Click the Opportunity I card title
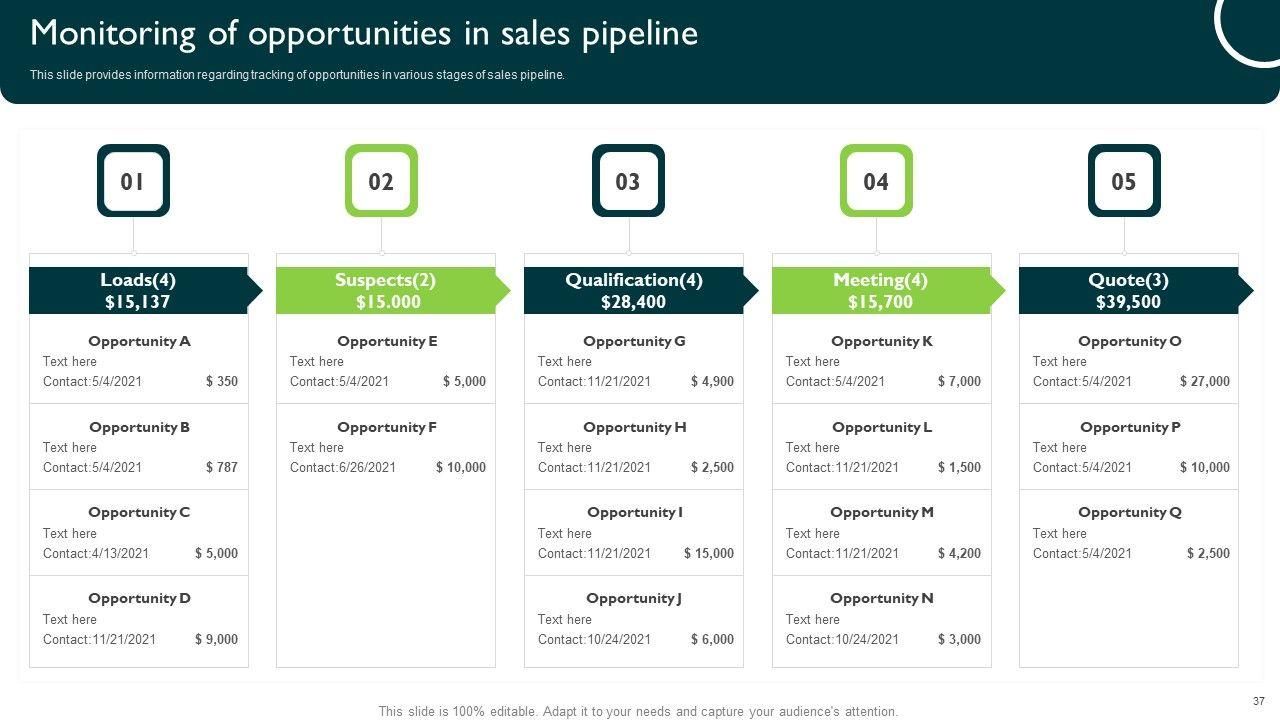The height and width of the screenshot is (720, 1280). 635,512
